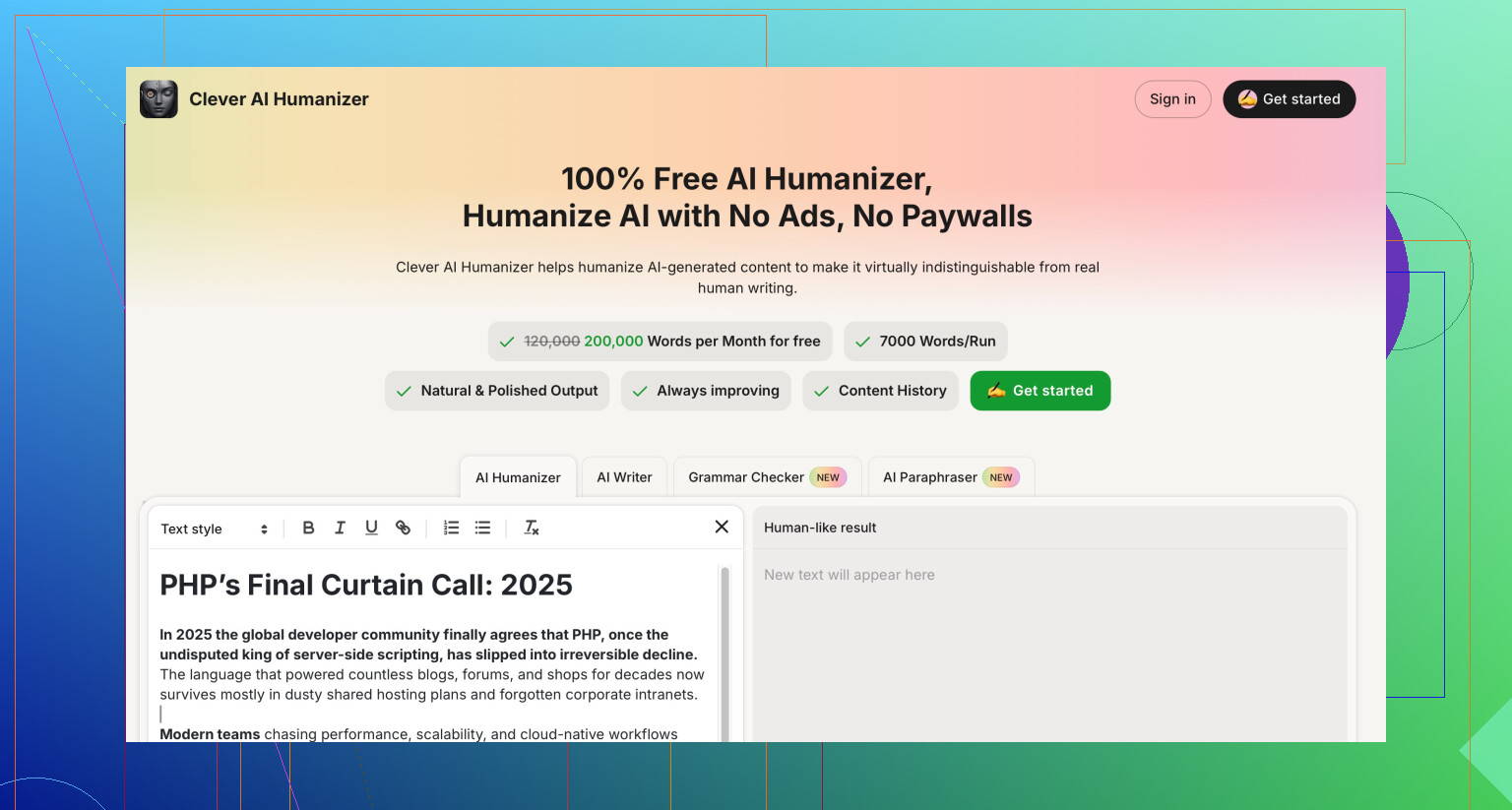Click the green Get started button
Viewport: 1512px width, 810px height.
click(x=1039, y=391)
